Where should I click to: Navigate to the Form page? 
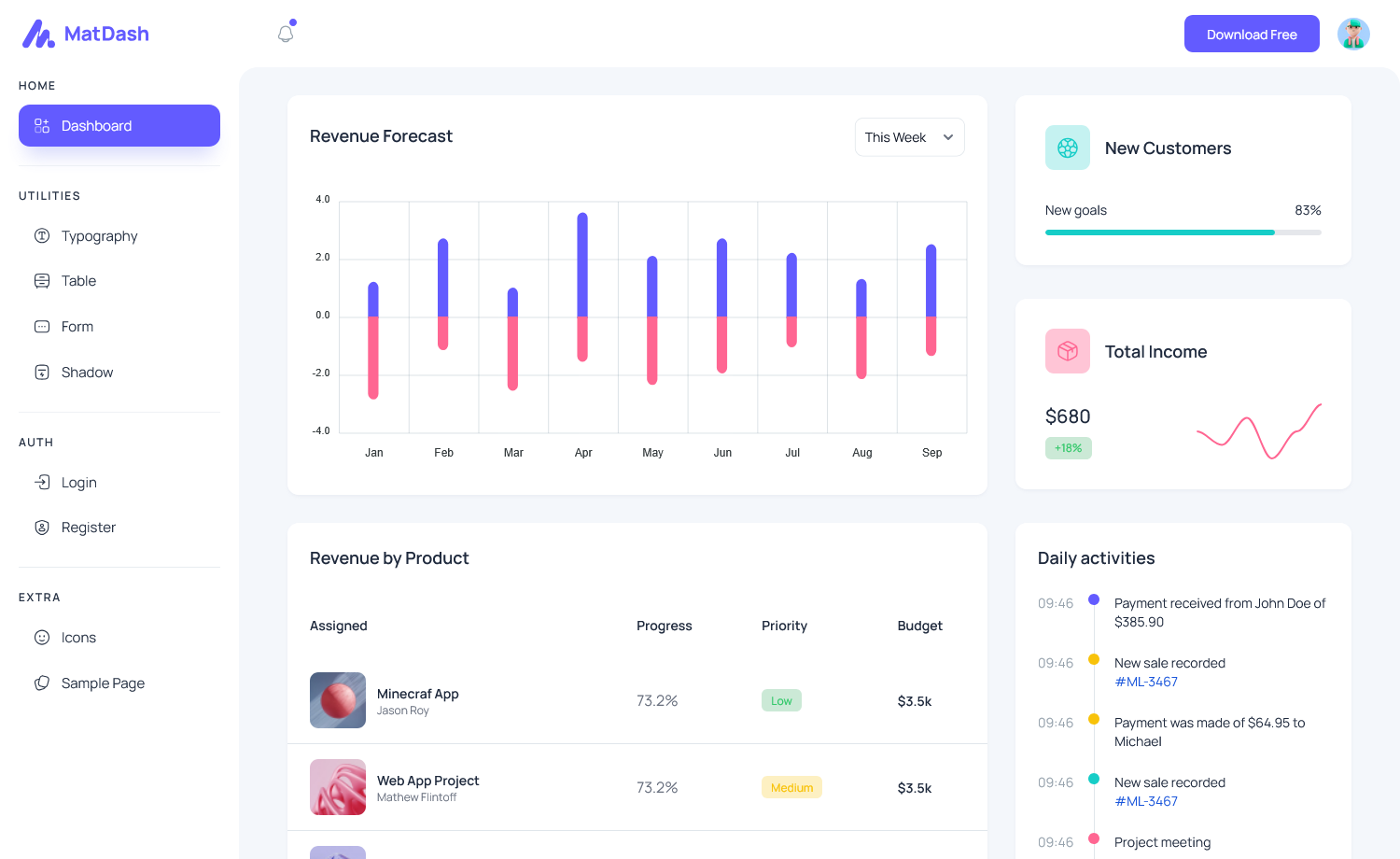point(77,327)
